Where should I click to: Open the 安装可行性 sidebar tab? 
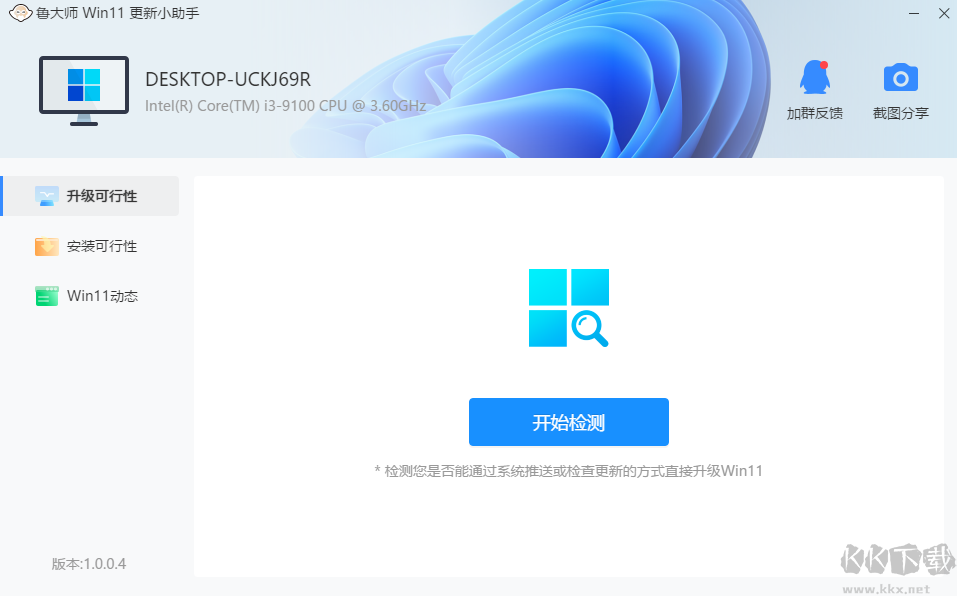(90, 246)
